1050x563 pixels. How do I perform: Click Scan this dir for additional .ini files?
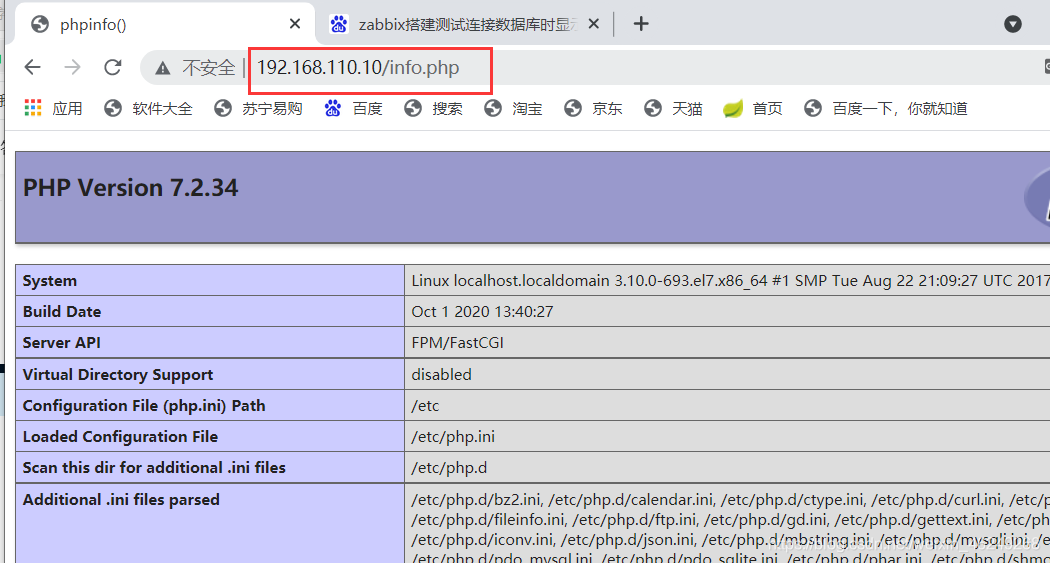(x=154, y=468)
